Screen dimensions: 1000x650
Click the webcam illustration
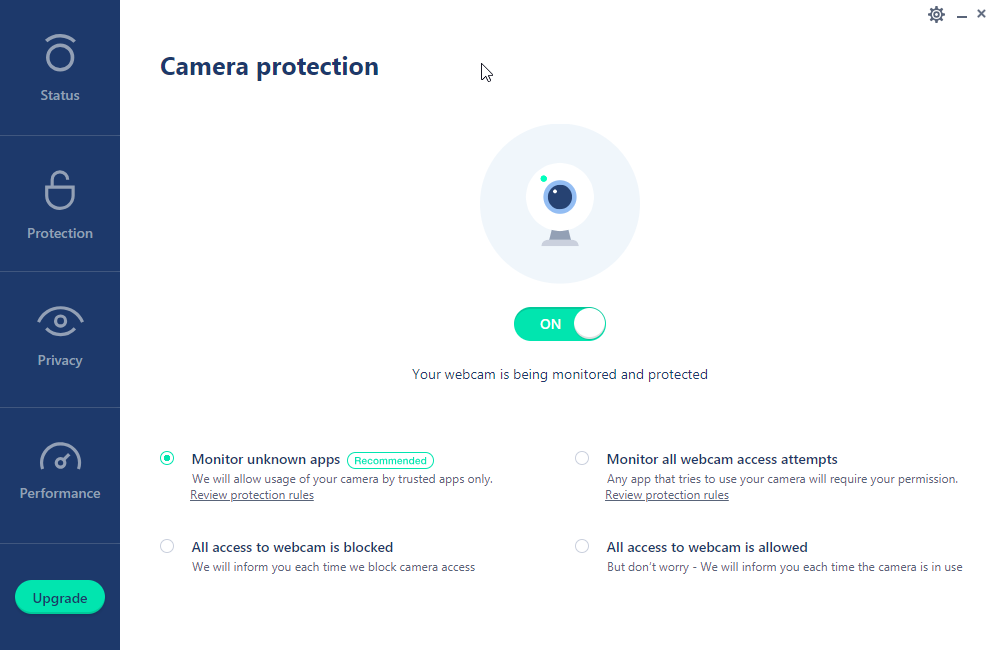pos(560,203)
